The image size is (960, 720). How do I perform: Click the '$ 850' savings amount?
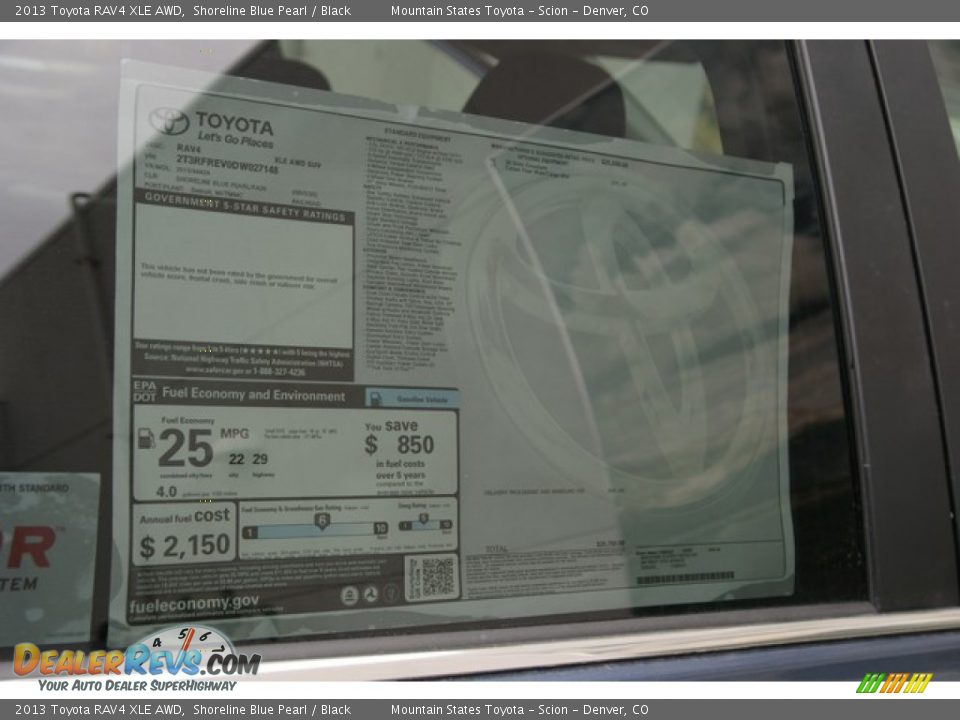(x=399, y=444)
